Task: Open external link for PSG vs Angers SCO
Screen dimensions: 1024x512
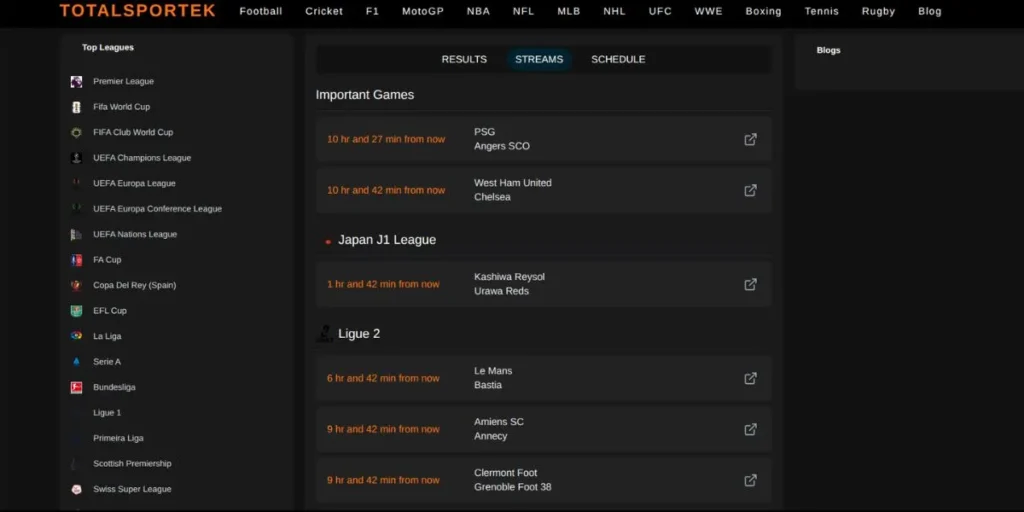Action: [x=750, y=139]
